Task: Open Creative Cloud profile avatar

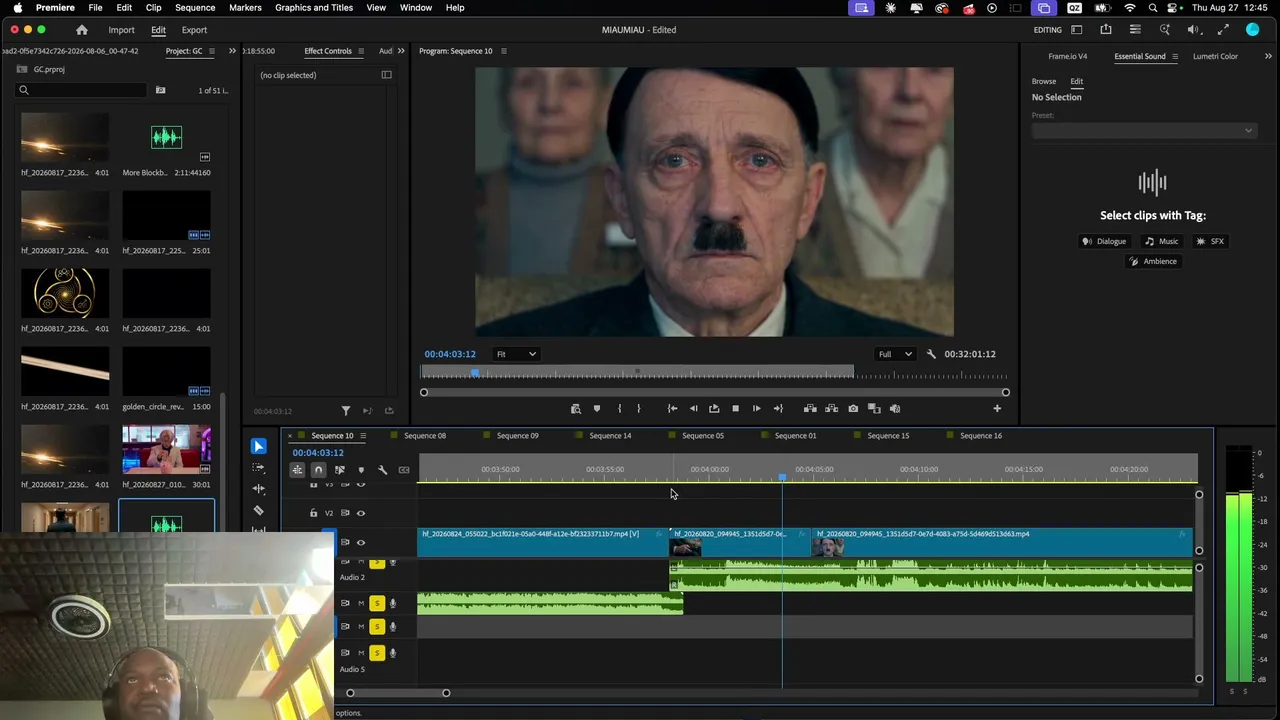Action: click(1253, 30)
